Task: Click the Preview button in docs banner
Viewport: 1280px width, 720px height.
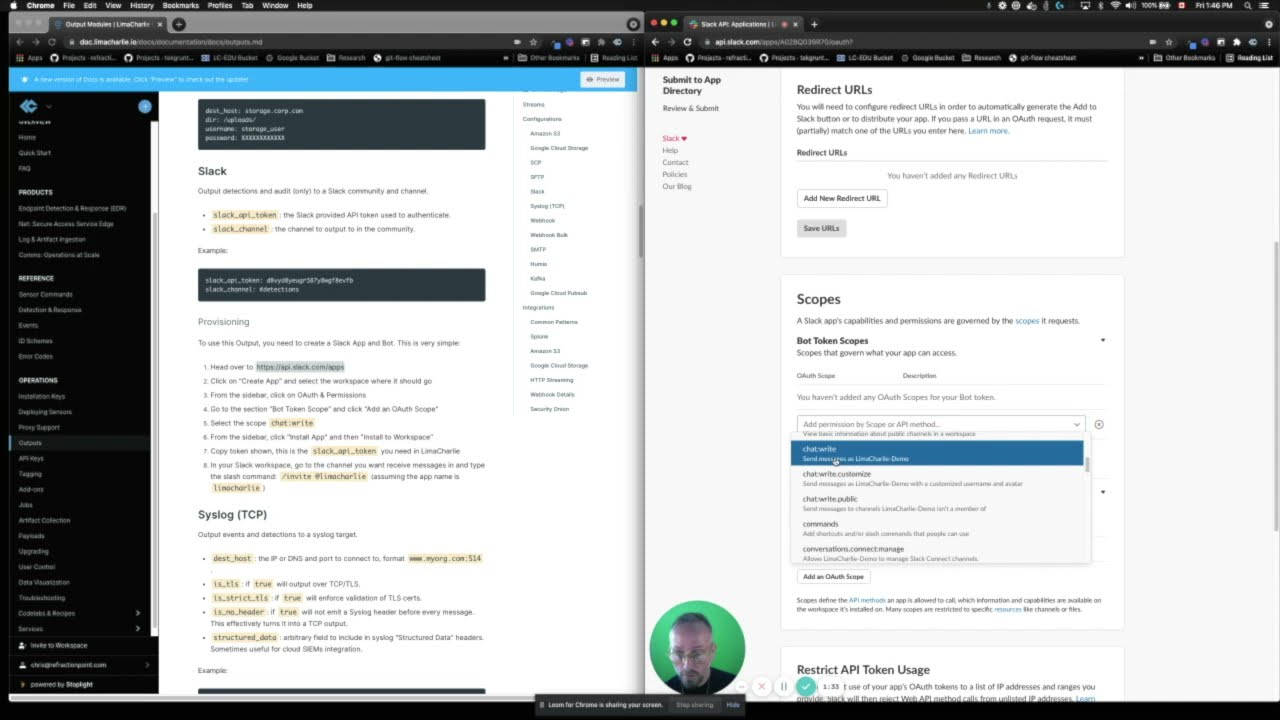Action: point(603,79)
